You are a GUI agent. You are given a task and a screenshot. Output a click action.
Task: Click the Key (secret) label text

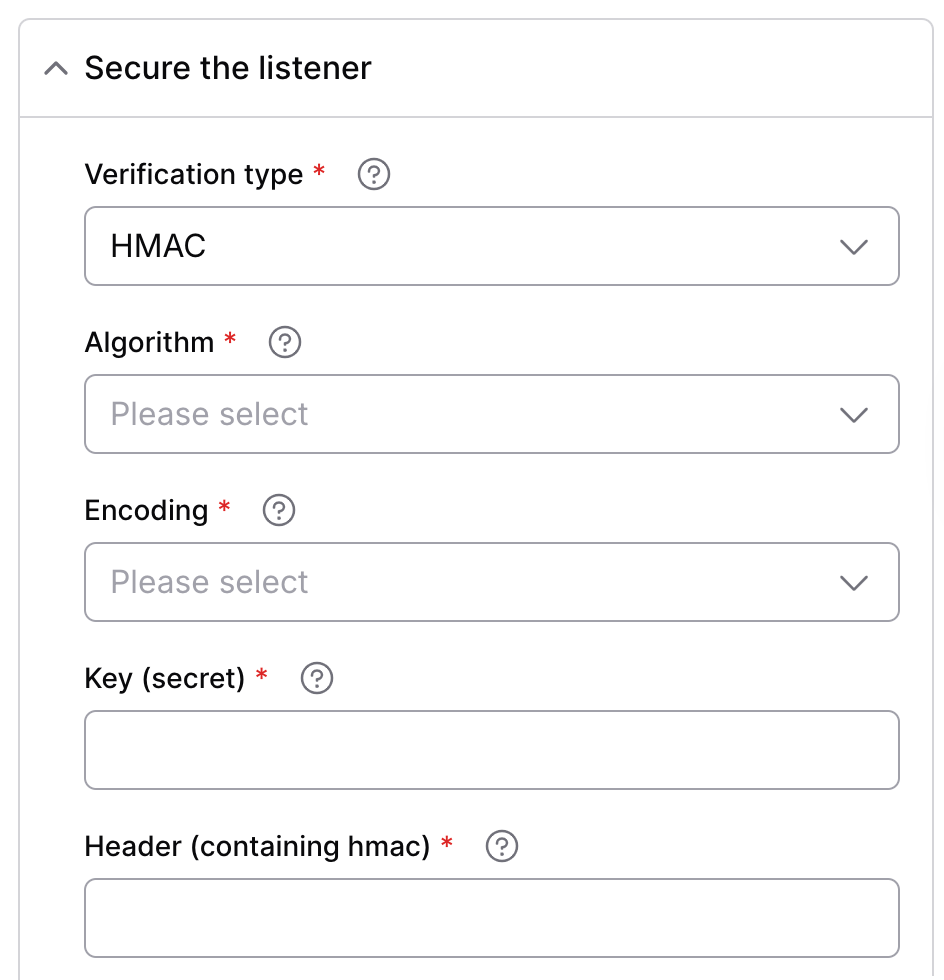(x=165, y=678)
